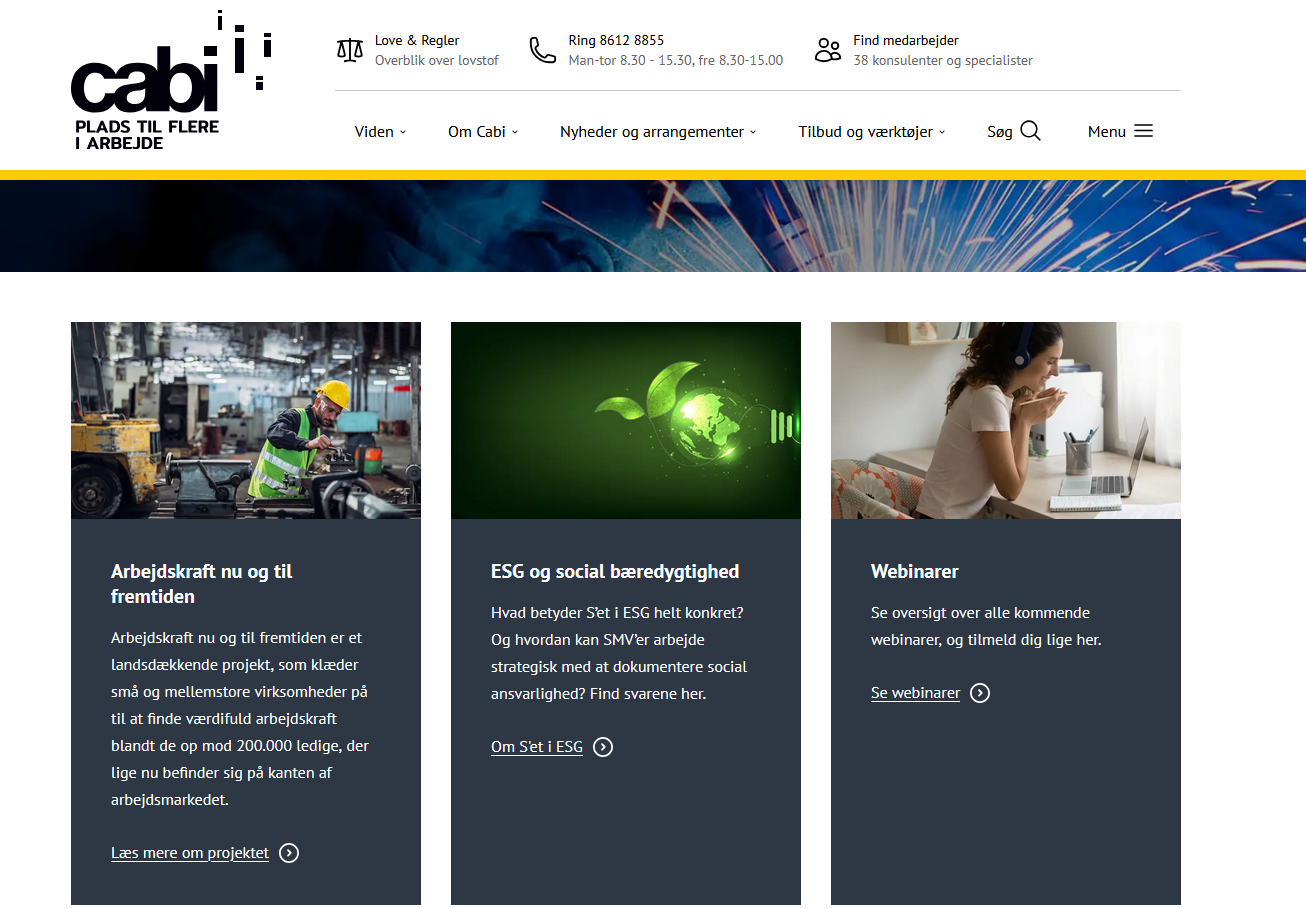
Task: Click the search magnifying glass icon
Action: pyautogui.click(x=1030, y=131)
